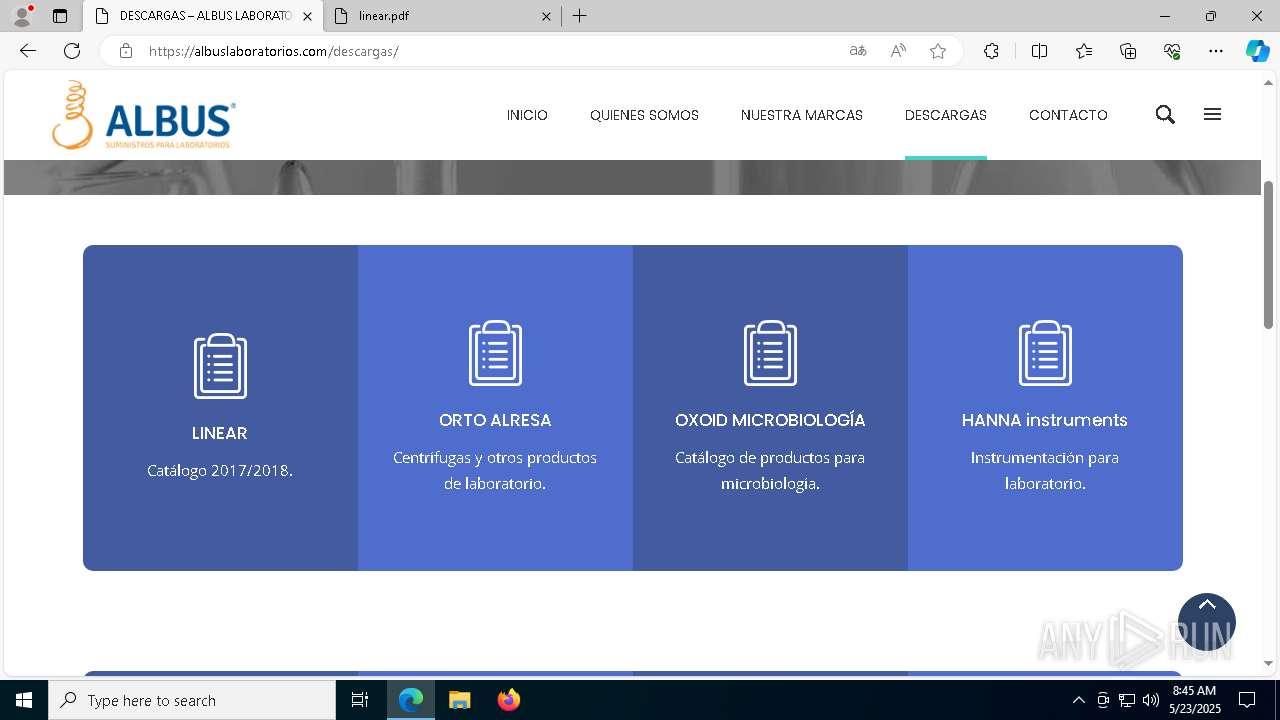Select DESCARGAS in navigation
Image resolution: width=1280 pixels, height=720 pixels.
click(946, 115)
